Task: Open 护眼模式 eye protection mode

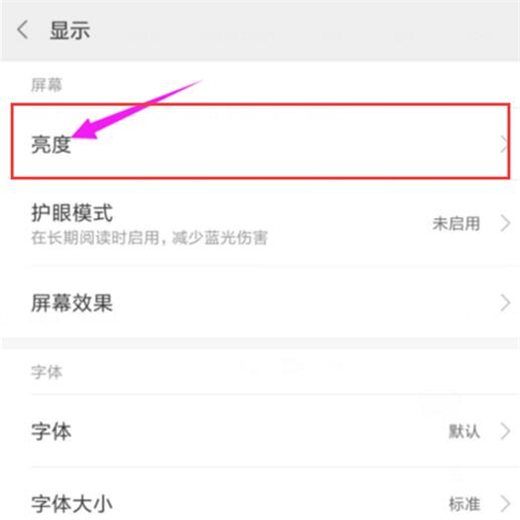Action: coord(260,223)
